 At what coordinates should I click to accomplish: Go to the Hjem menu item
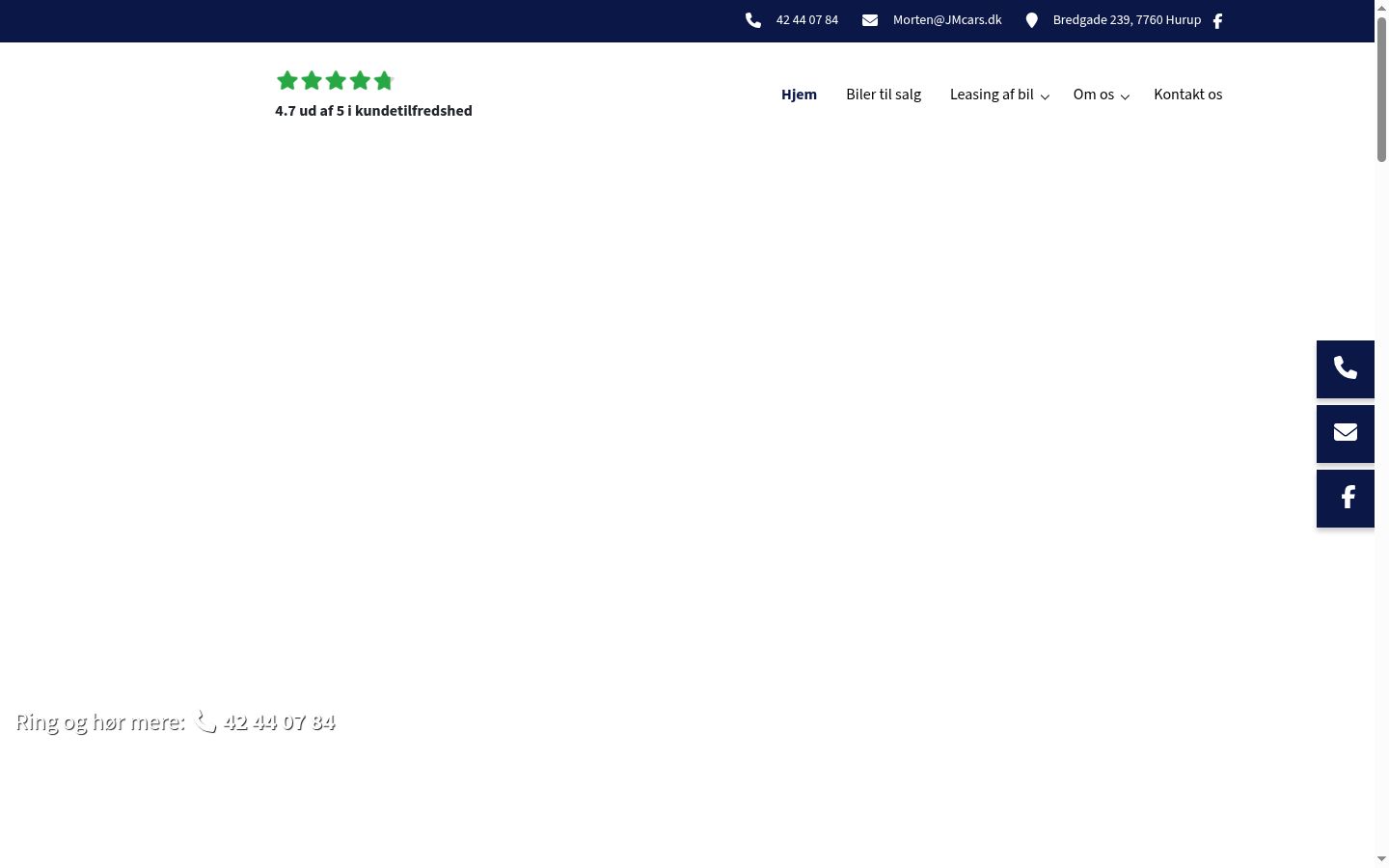[799, 95]
